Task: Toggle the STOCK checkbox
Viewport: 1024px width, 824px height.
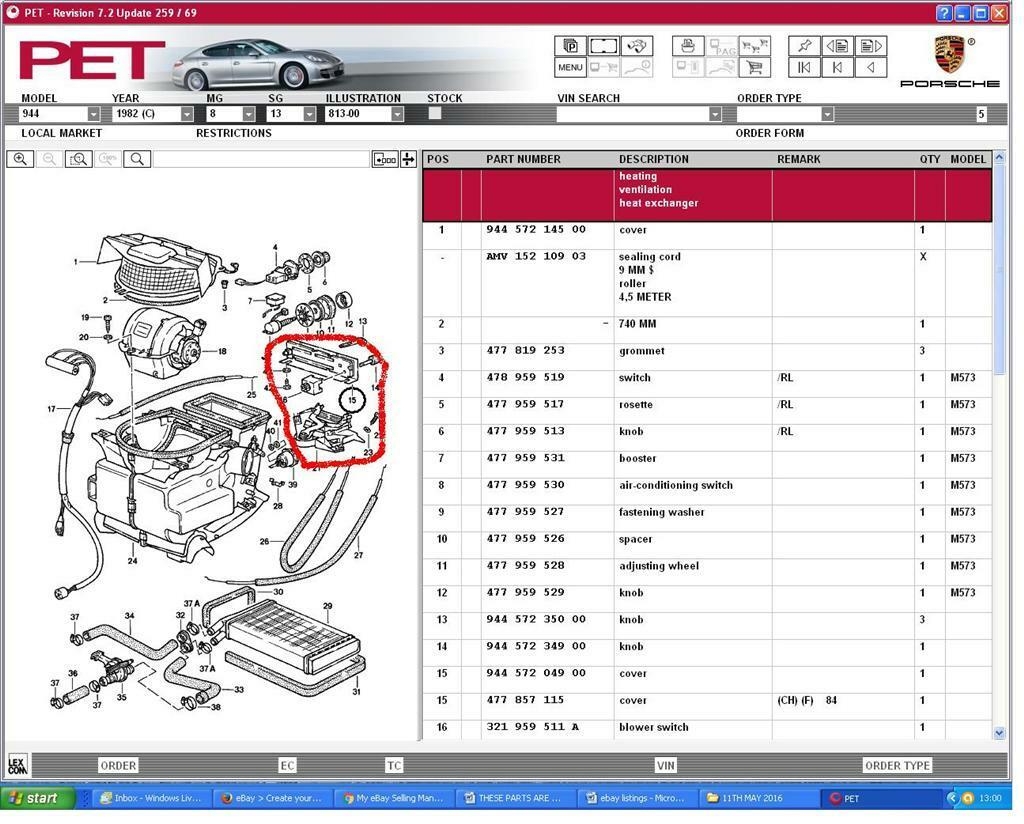Action: coord(434,113)
